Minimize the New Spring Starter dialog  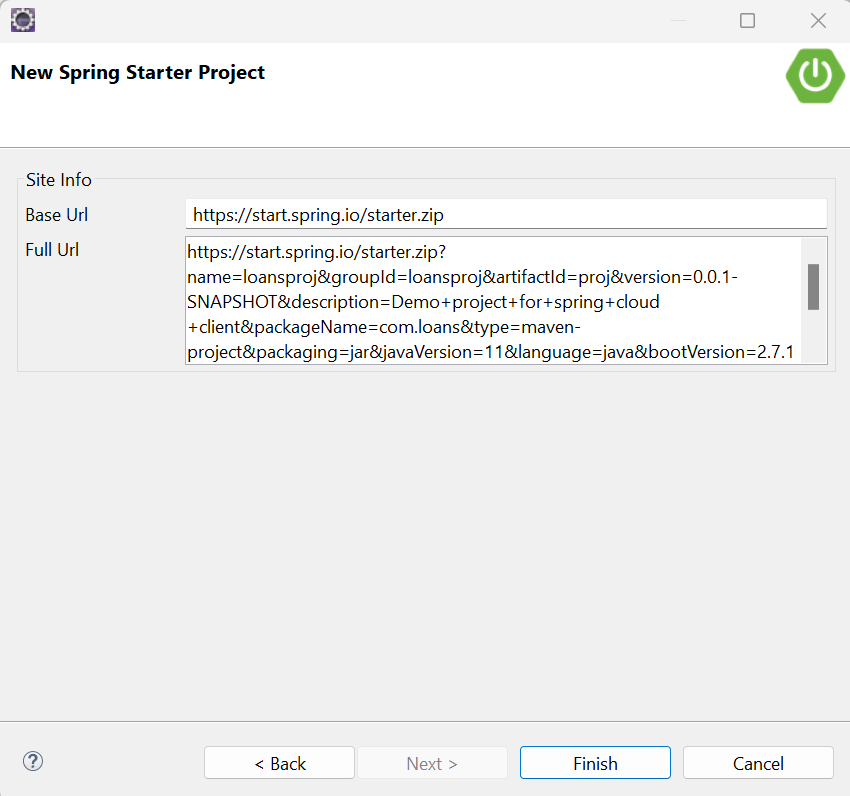pos(678,20)
